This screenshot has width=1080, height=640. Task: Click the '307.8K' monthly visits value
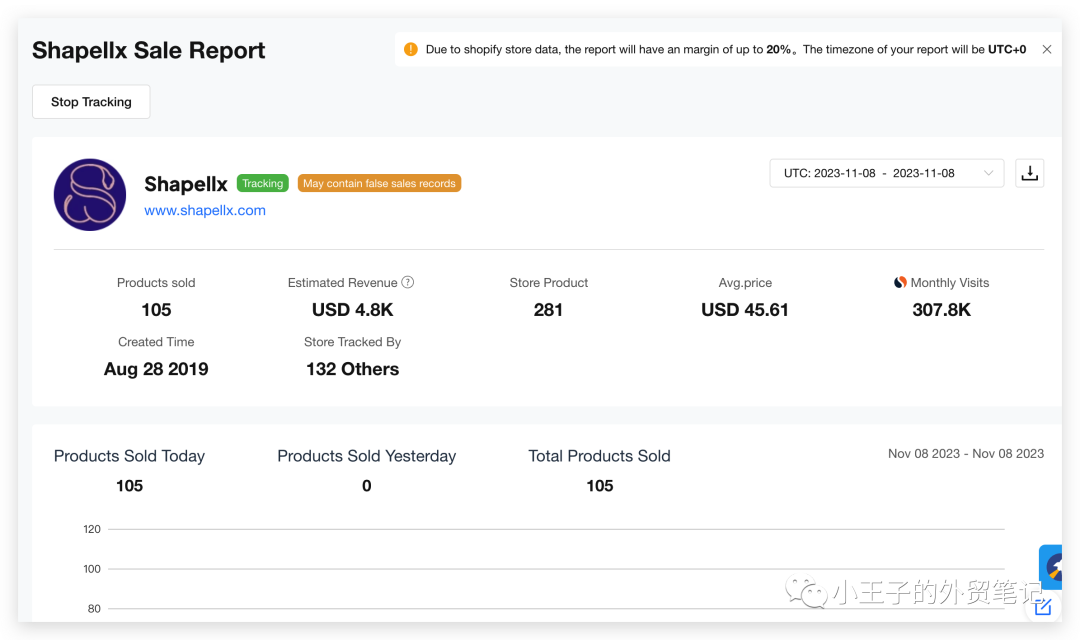click(x=941, y=310)
